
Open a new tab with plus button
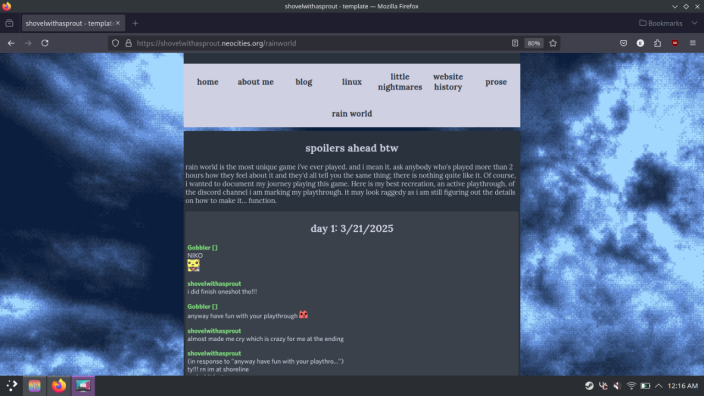pos(135,23)
